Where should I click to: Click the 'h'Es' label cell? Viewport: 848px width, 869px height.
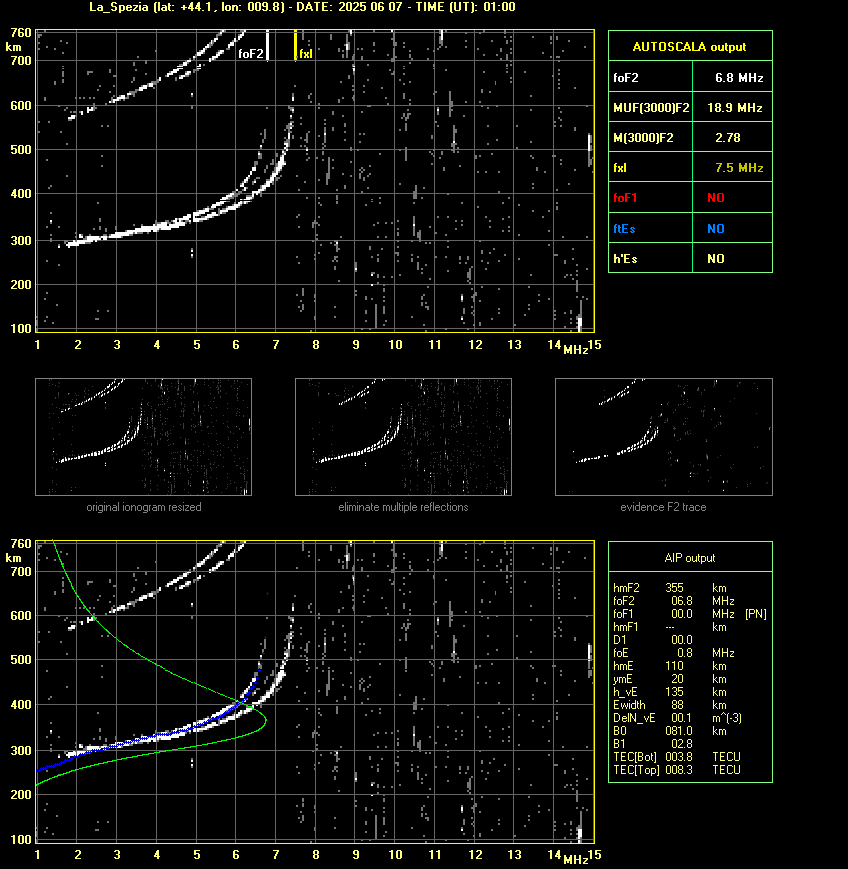click(651, 258)
